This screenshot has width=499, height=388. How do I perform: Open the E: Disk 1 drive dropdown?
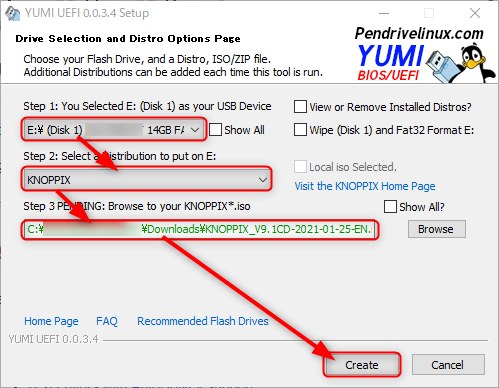[x=114, y=130]
